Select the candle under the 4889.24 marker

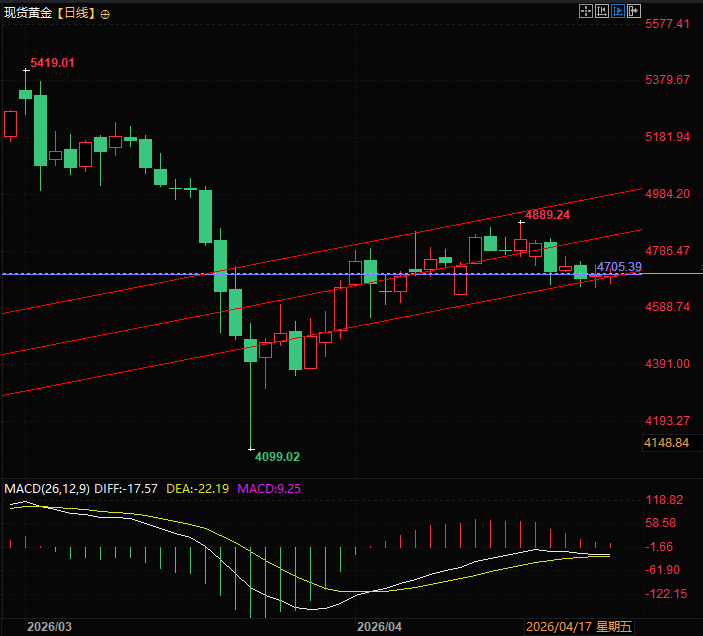pyautogui.click(x=521, y=245)
